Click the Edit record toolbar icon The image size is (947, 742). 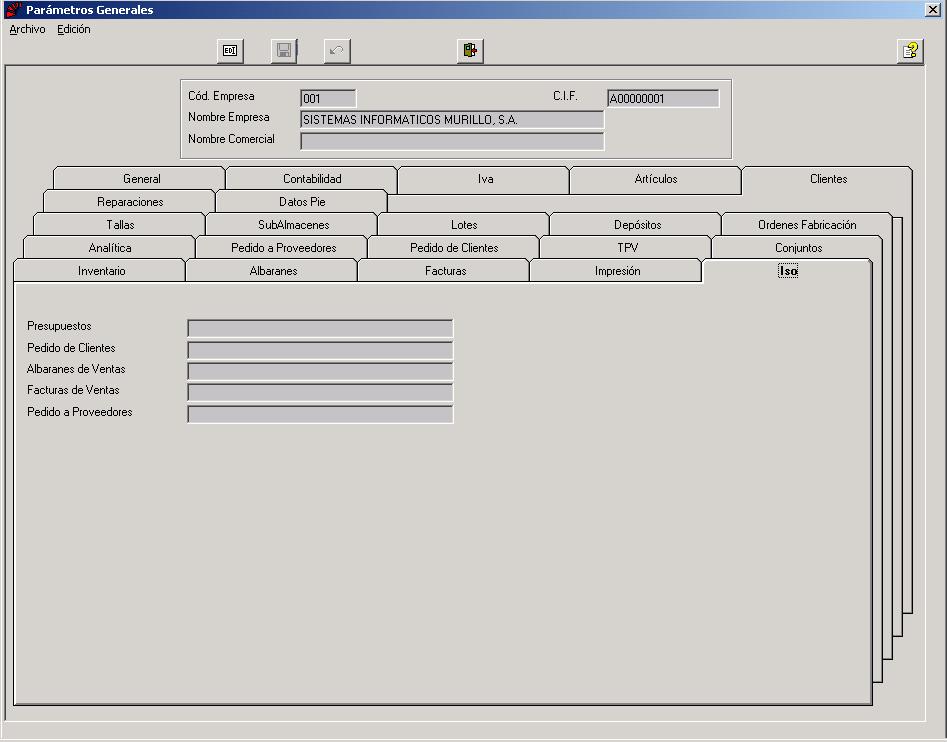(230, 51)
